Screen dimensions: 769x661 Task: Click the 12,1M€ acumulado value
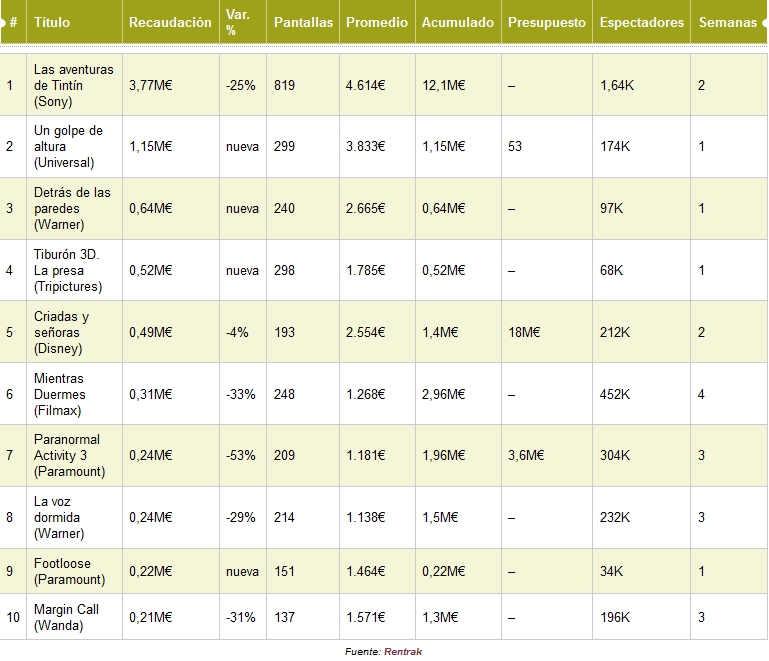pyautogui.click(x=443, y=85)
